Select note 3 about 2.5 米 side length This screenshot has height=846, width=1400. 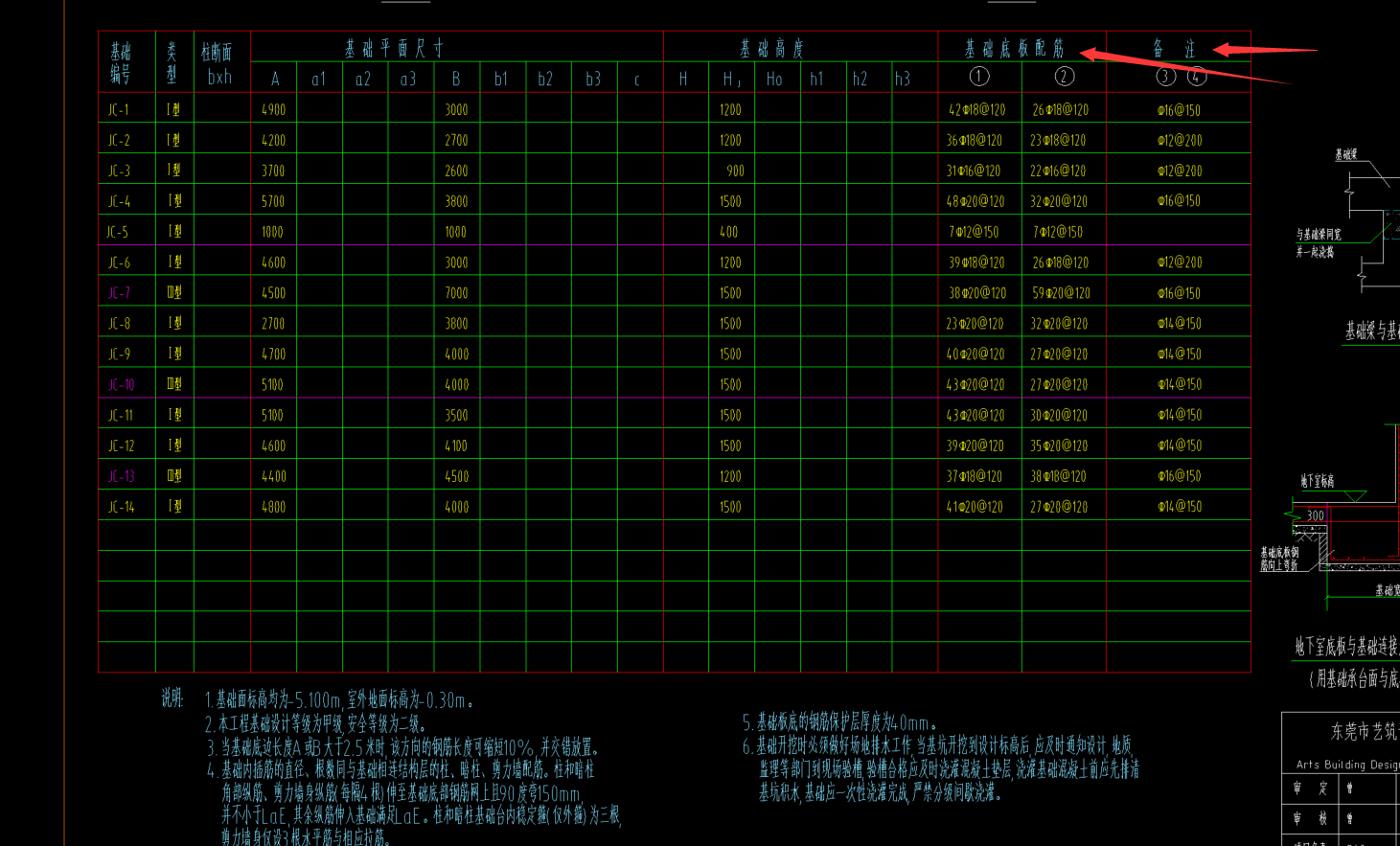coord(402,747)
